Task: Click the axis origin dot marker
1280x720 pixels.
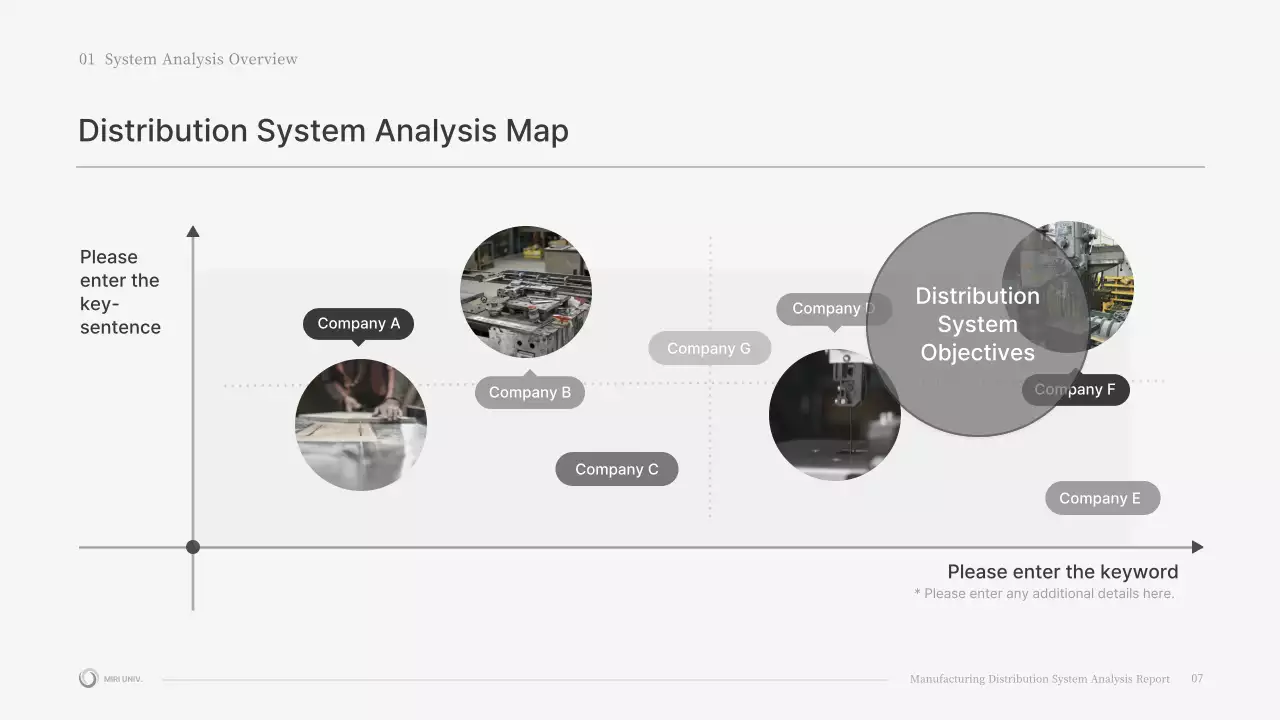Action: (x=192, y=546)
